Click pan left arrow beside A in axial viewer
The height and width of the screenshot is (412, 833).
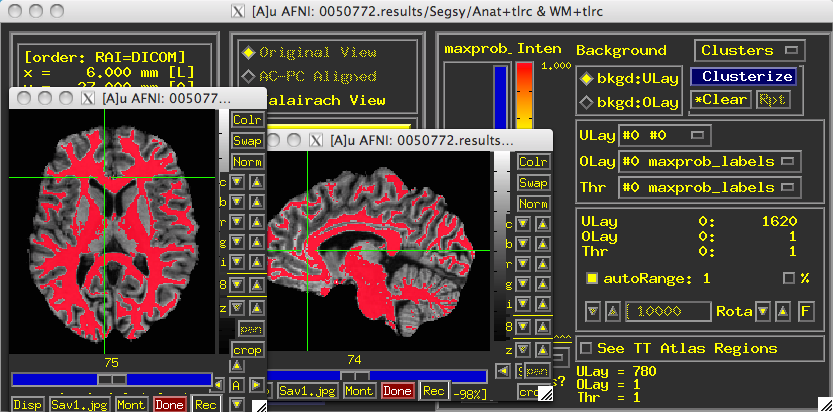(218, 384)
